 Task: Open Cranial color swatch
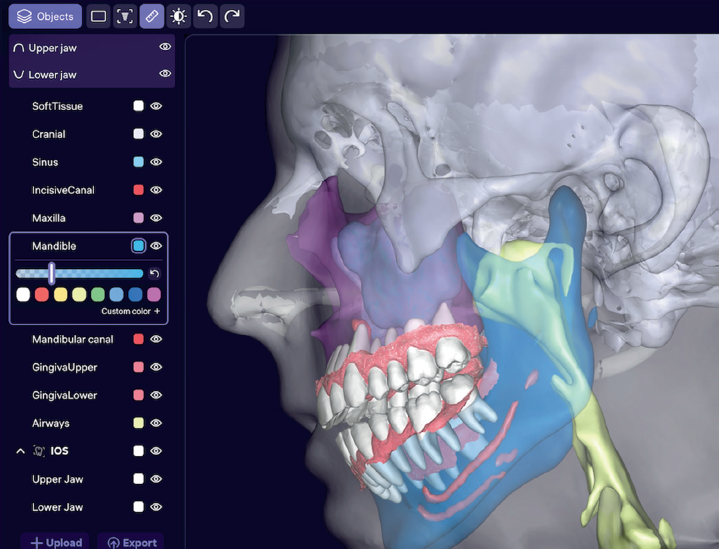[138, 134]
